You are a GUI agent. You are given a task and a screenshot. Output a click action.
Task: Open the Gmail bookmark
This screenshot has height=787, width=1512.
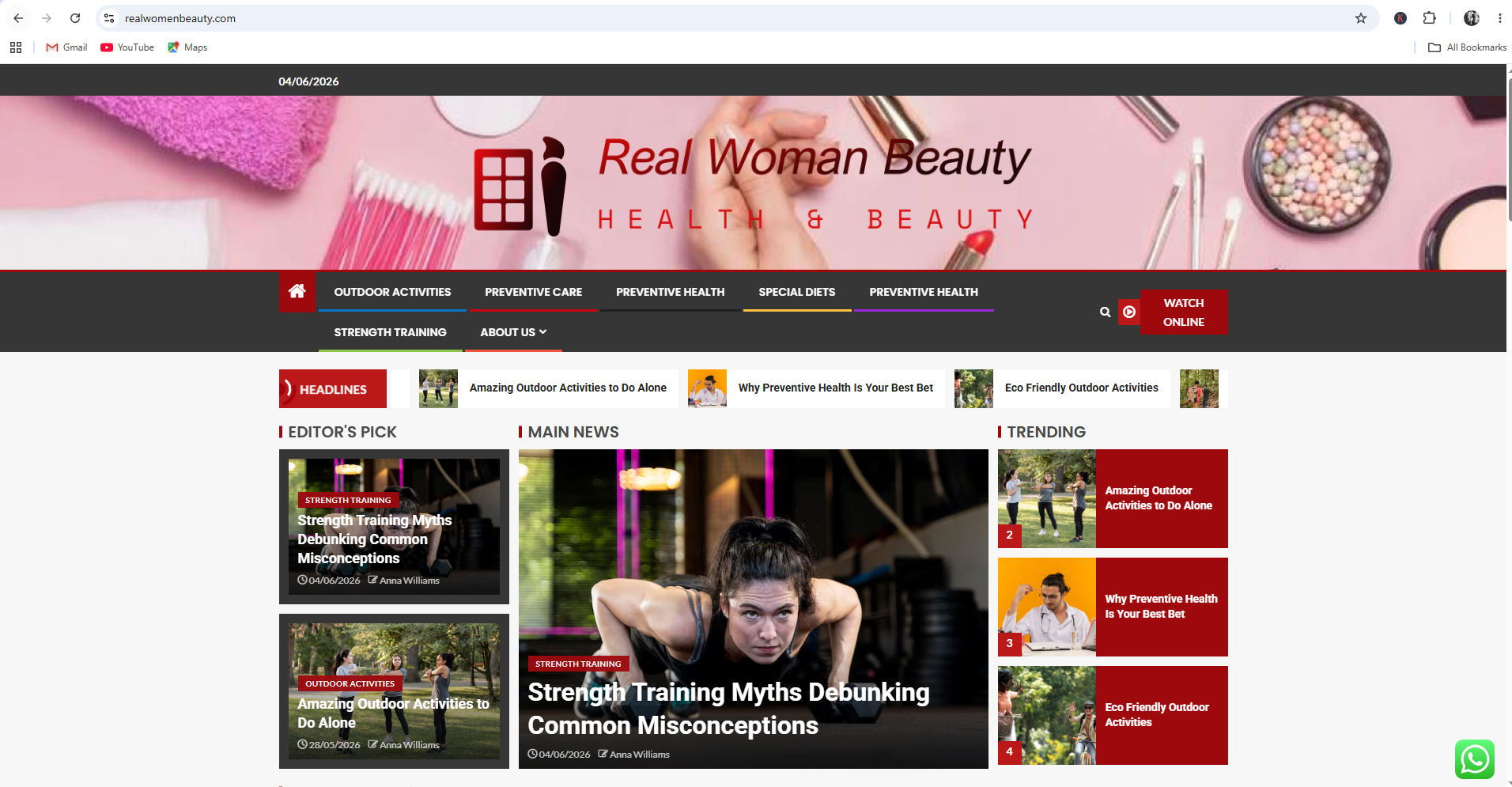coord(66,47)
